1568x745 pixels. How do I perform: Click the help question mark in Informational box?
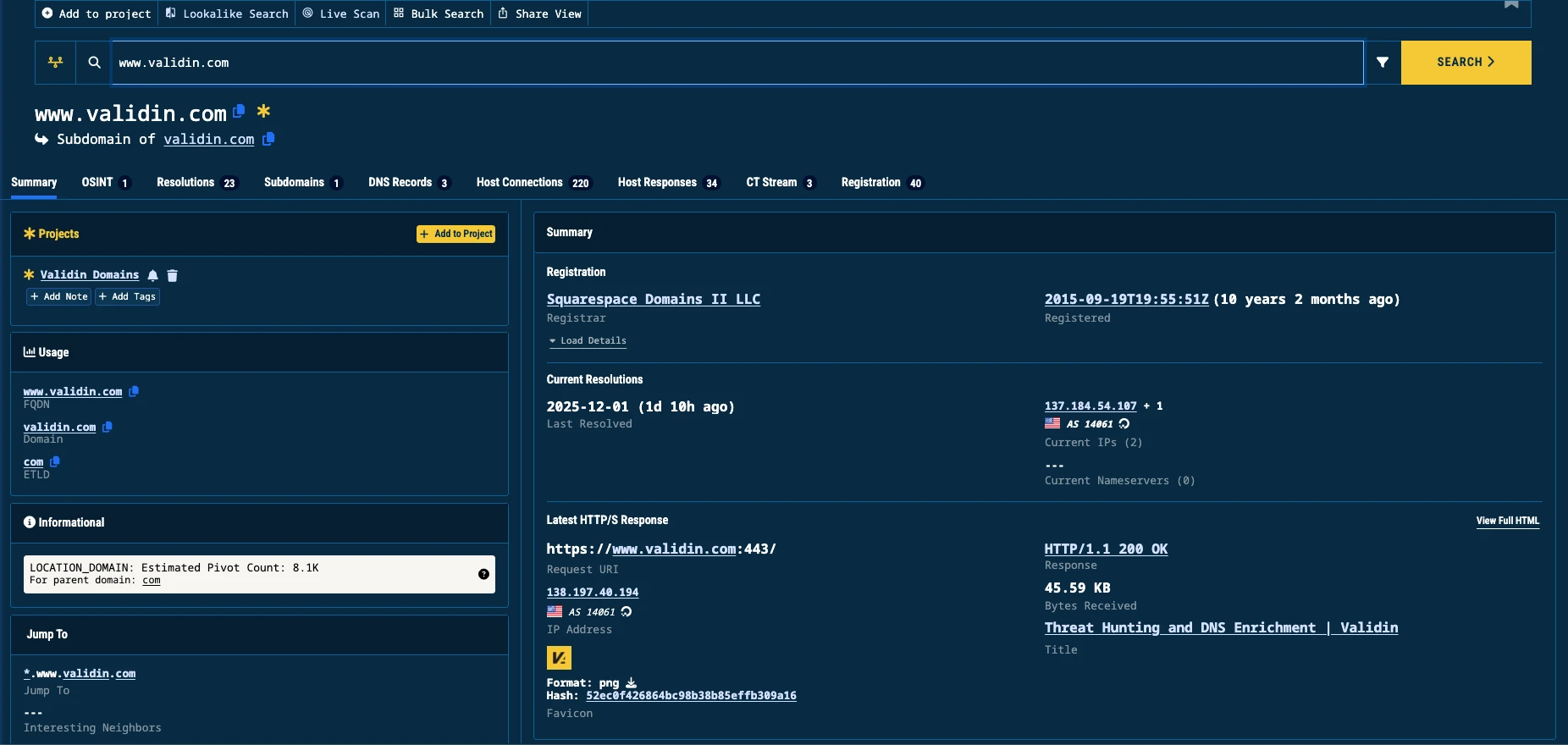(x=483, y=574)
